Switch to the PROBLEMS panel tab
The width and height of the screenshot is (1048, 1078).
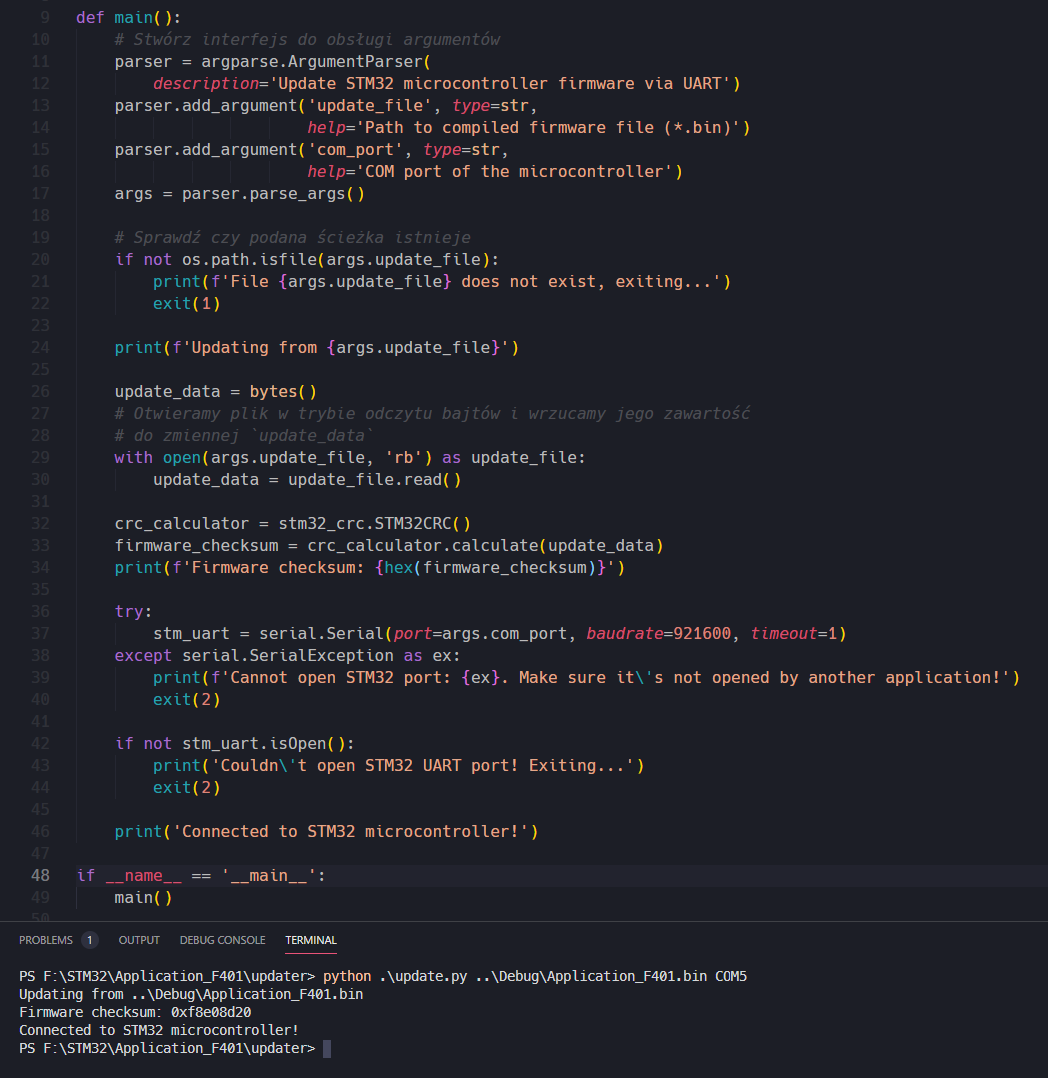[46, 940]
